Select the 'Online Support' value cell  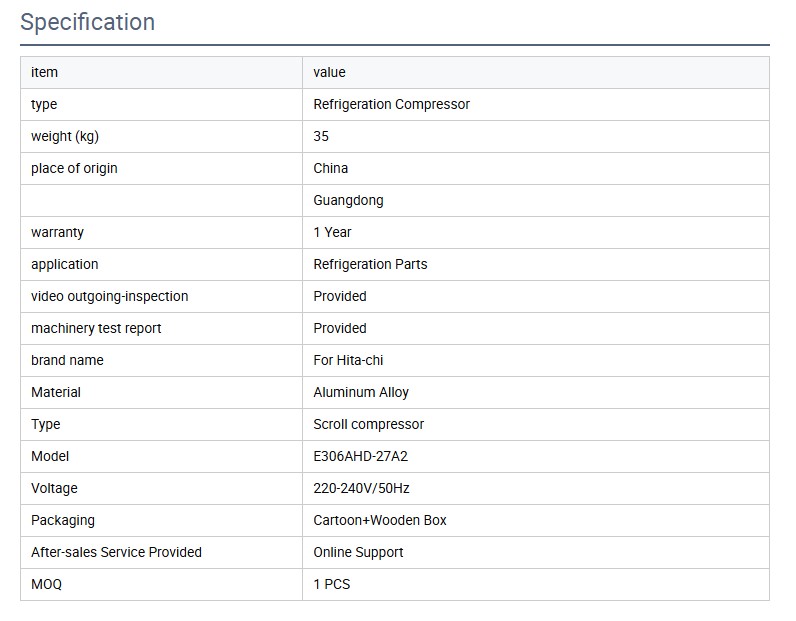coord(358,552)
